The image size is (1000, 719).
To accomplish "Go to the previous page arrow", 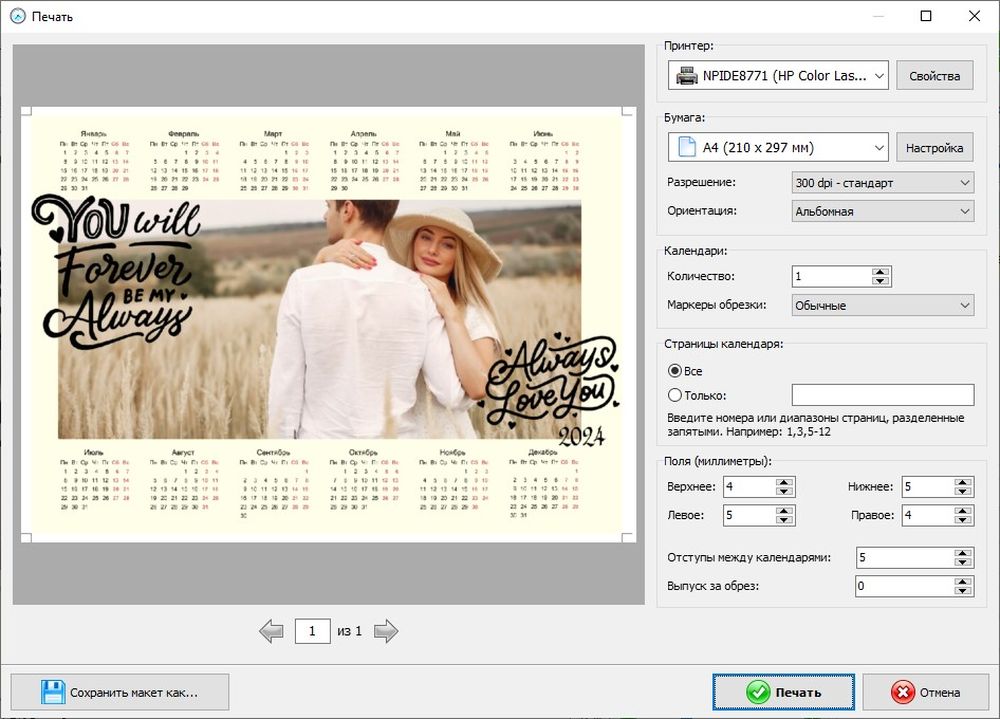I will pos(271,631).
